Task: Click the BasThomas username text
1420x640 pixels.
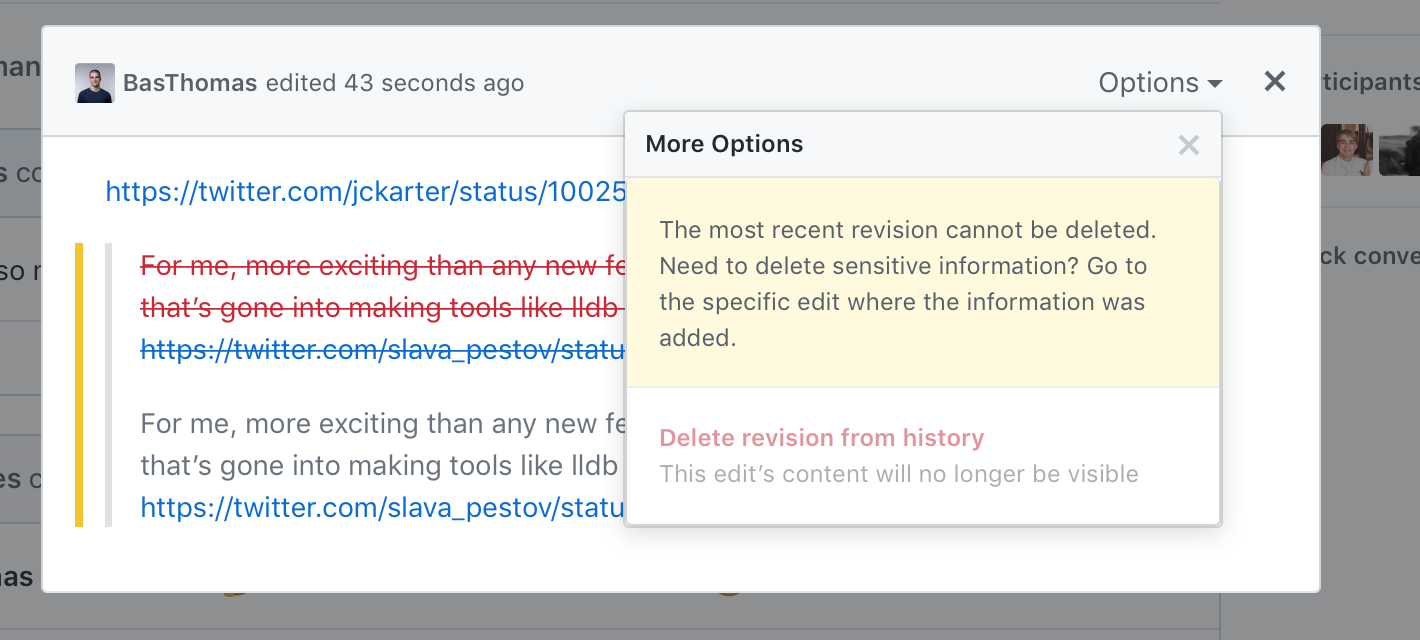Action: click(188, 82)
